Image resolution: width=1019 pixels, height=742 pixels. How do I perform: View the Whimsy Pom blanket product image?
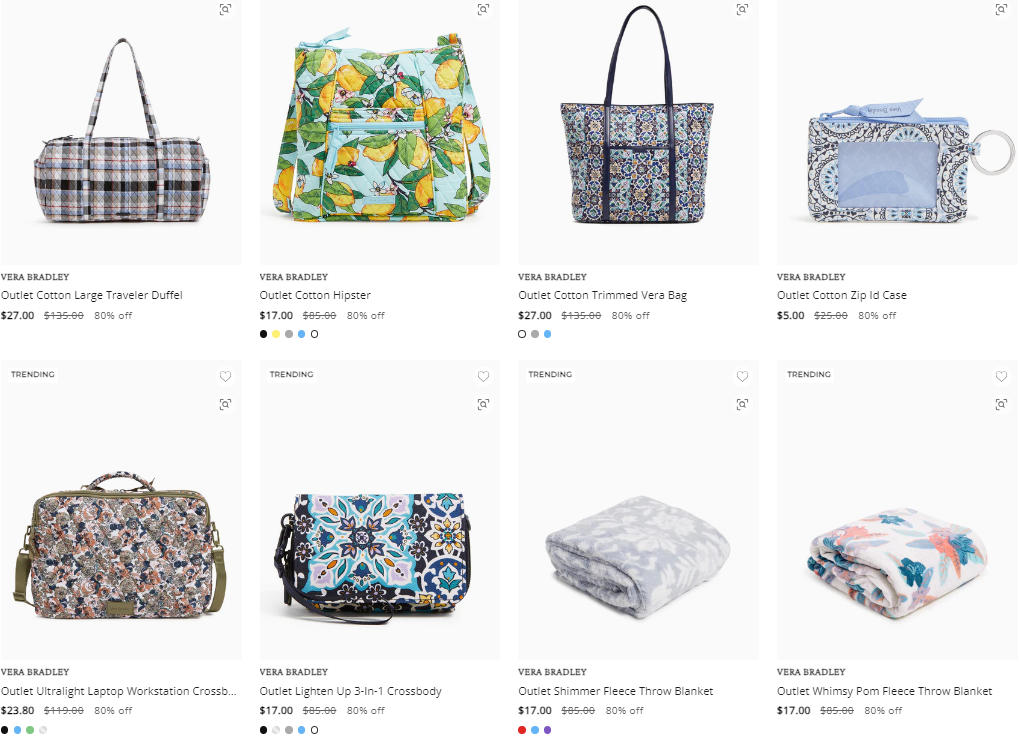[897, 510]
